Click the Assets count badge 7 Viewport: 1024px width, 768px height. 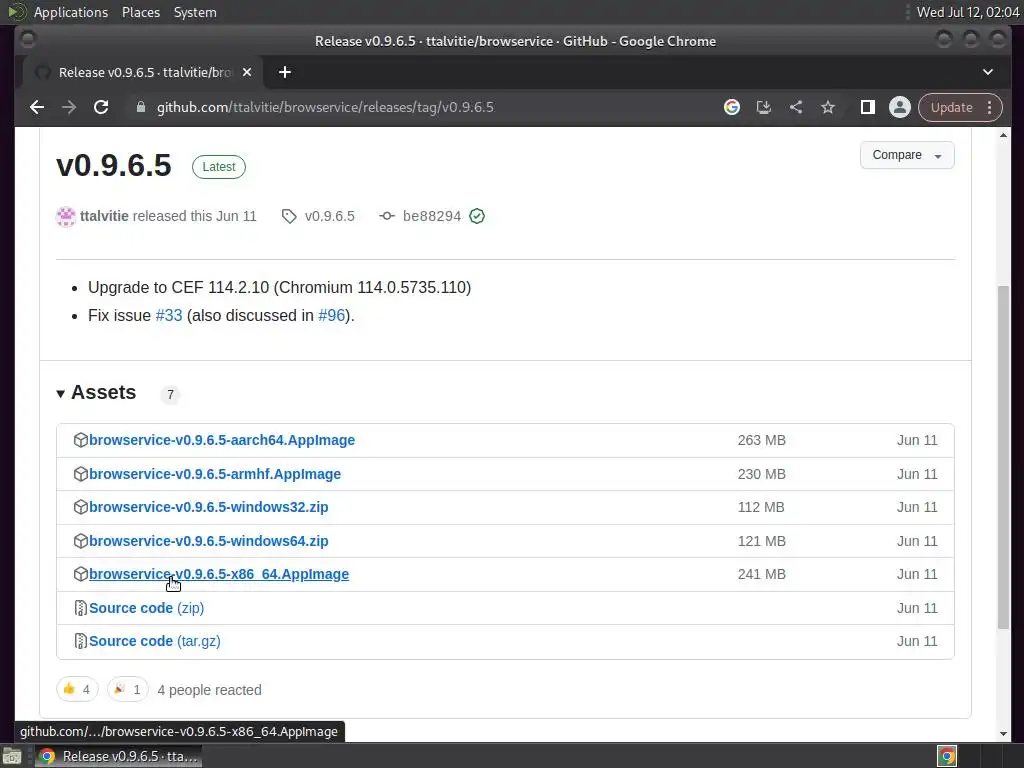point(170,394)
